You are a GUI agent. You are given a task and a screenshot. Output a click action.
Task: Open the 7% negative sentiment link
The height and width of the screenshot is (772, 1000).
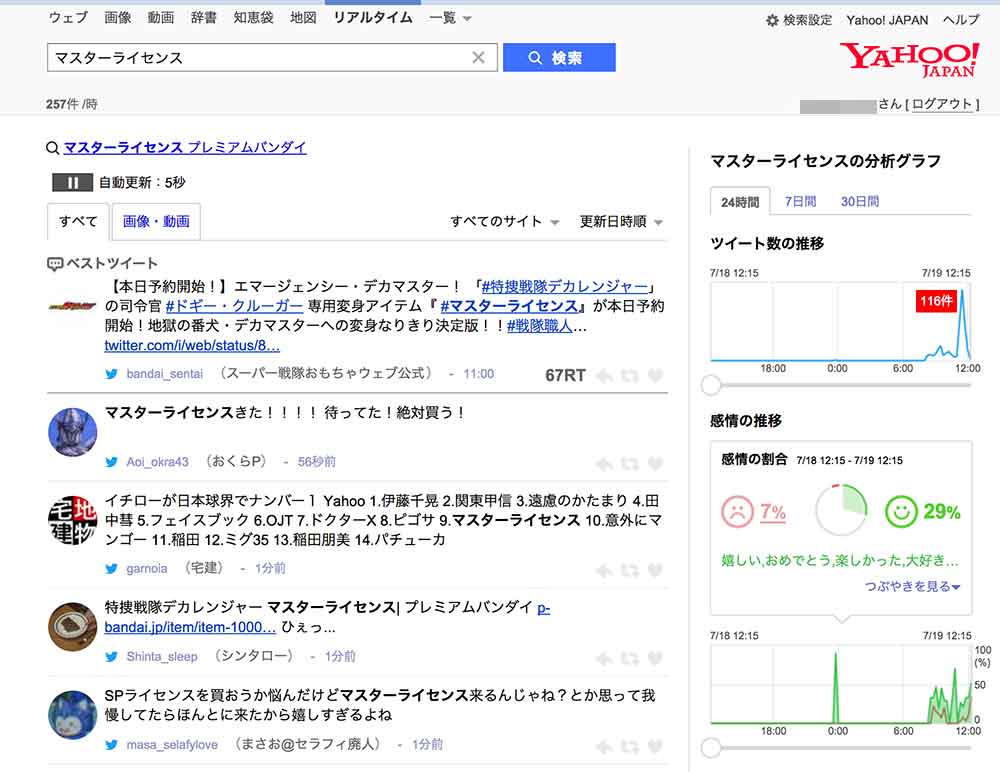[x=772, y=512]
